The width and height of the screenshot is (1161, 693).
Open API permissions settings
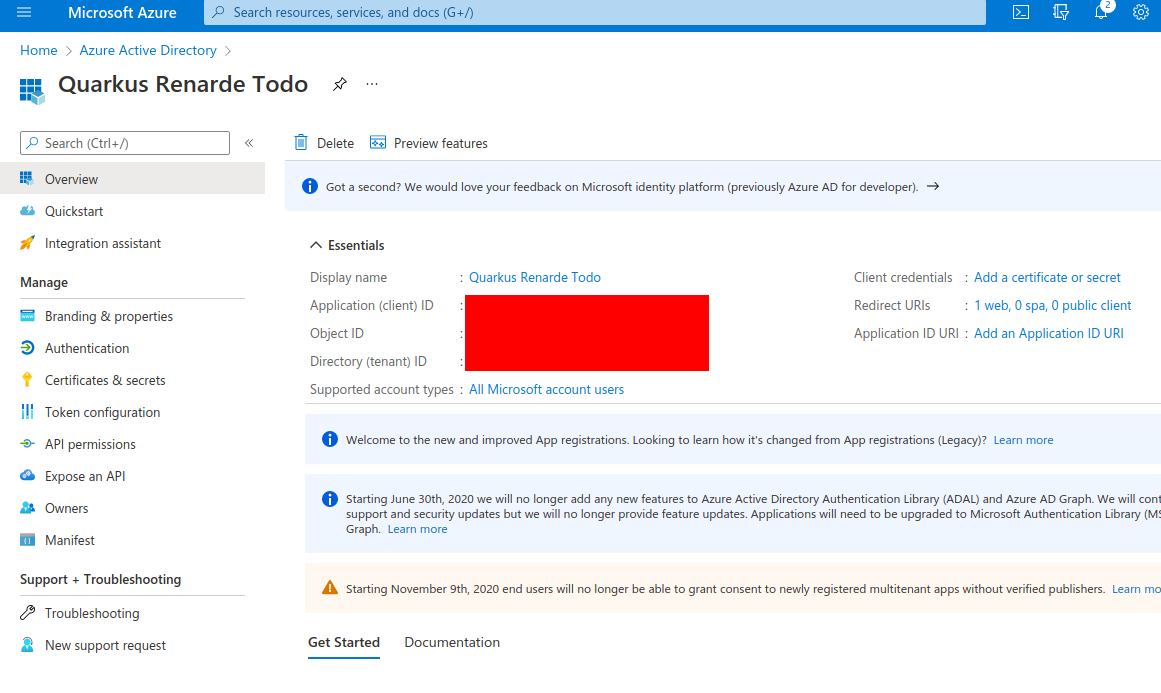coord(92,443)
